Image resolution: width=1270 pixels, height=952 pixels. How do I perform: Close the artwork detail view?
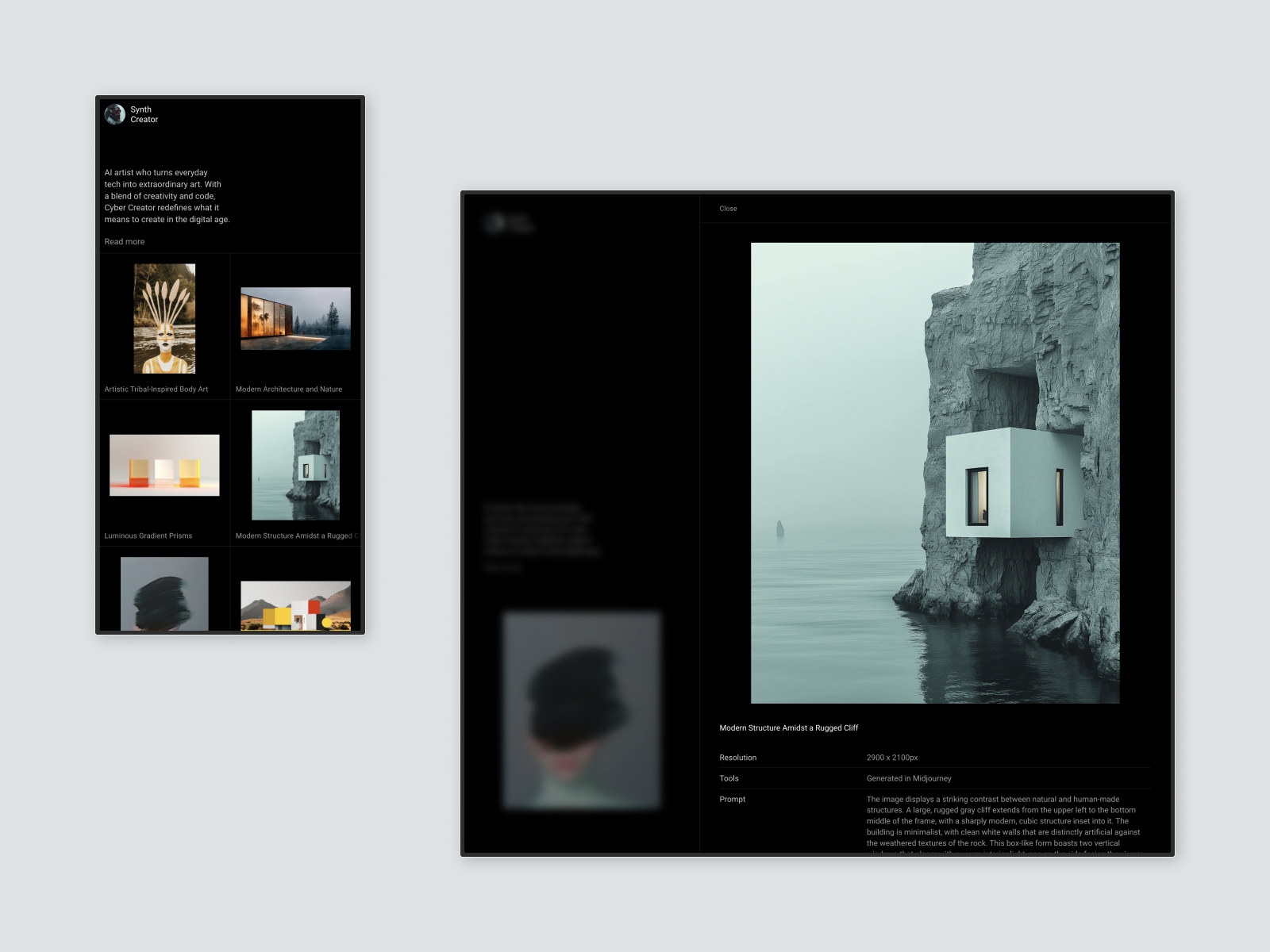pos(728,209)
